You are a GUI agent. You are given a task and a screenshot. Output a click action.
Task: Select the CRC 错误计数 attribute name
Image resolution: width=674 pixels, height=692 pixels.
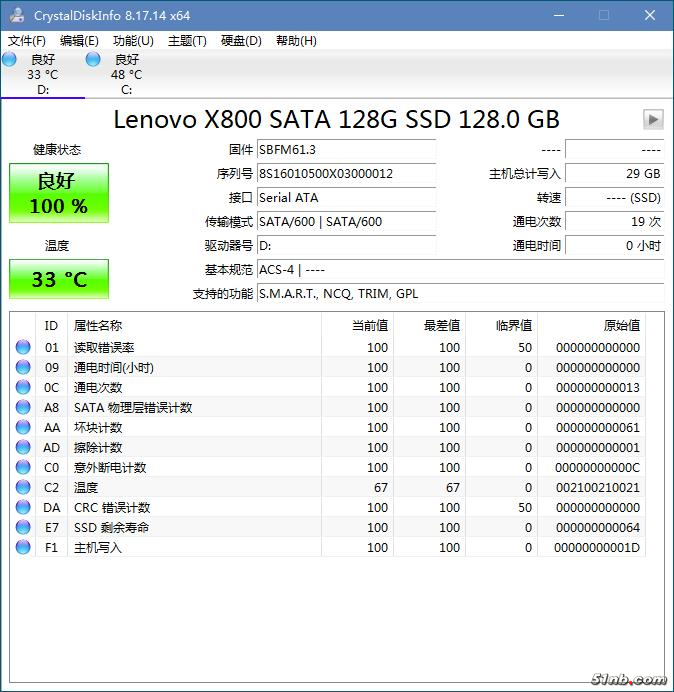pos(112,508)
